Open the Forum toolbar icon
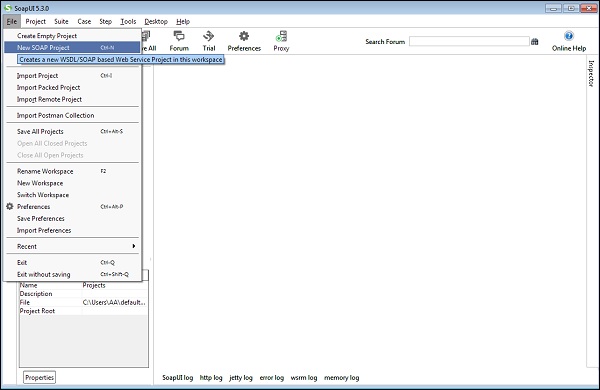Viewport: 600px width, 390px height. (x=179, y=36)
